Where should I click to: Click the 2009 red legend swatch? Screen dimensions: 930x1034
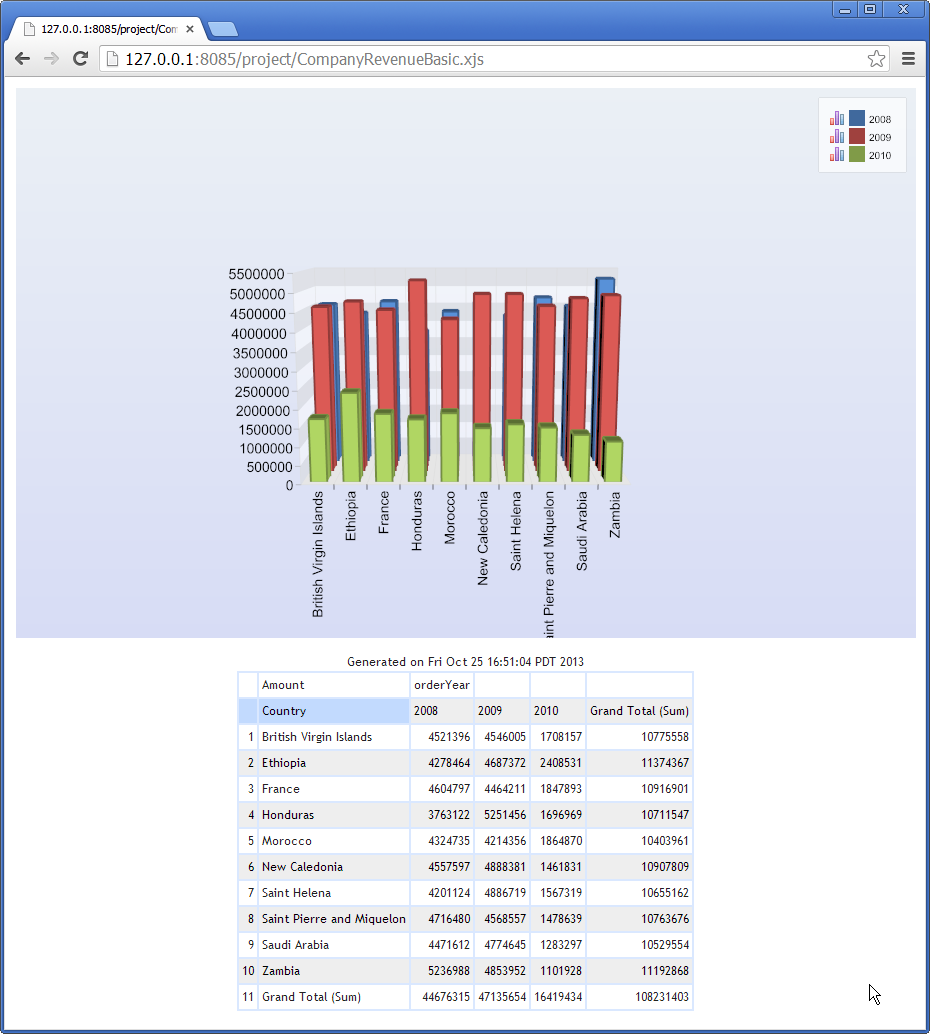tap(857, 137)
